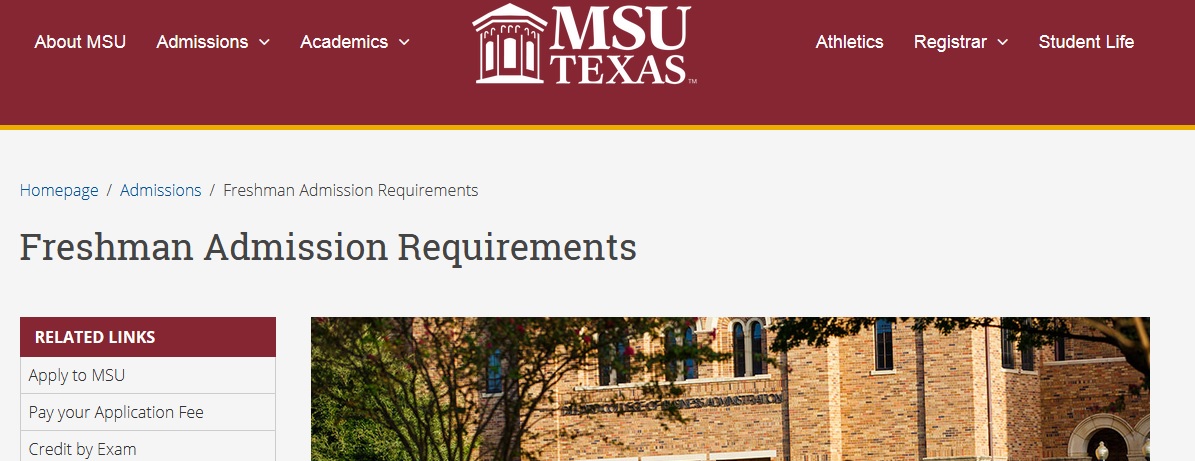Follow the Admissions breadcrumb link
Viewport: 1195px width, 461px height.
point(160,190)
